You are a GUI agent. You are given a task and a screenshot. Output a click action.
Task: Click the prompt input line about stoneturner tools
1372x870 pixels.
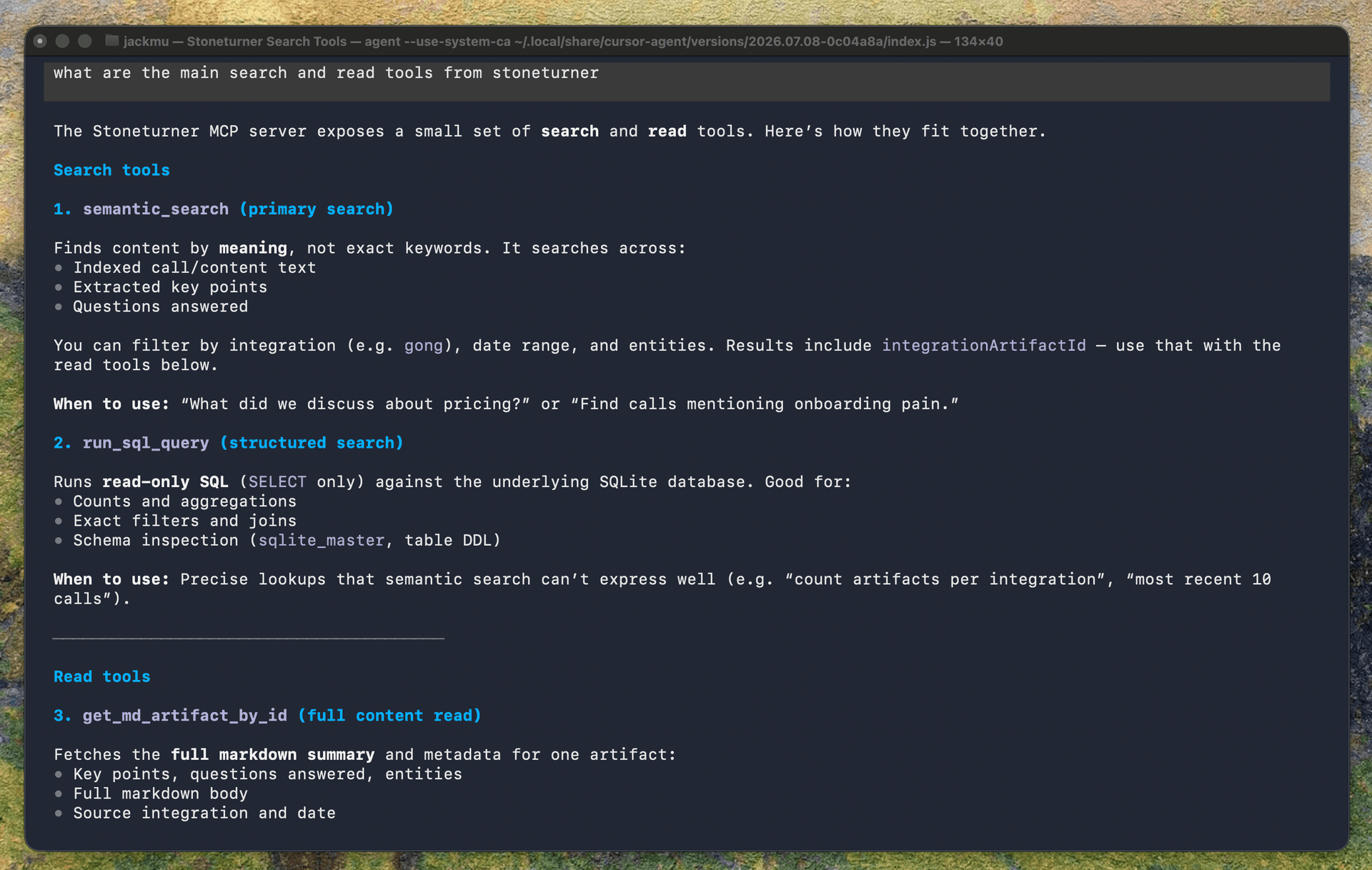click(x=686, y=81)
